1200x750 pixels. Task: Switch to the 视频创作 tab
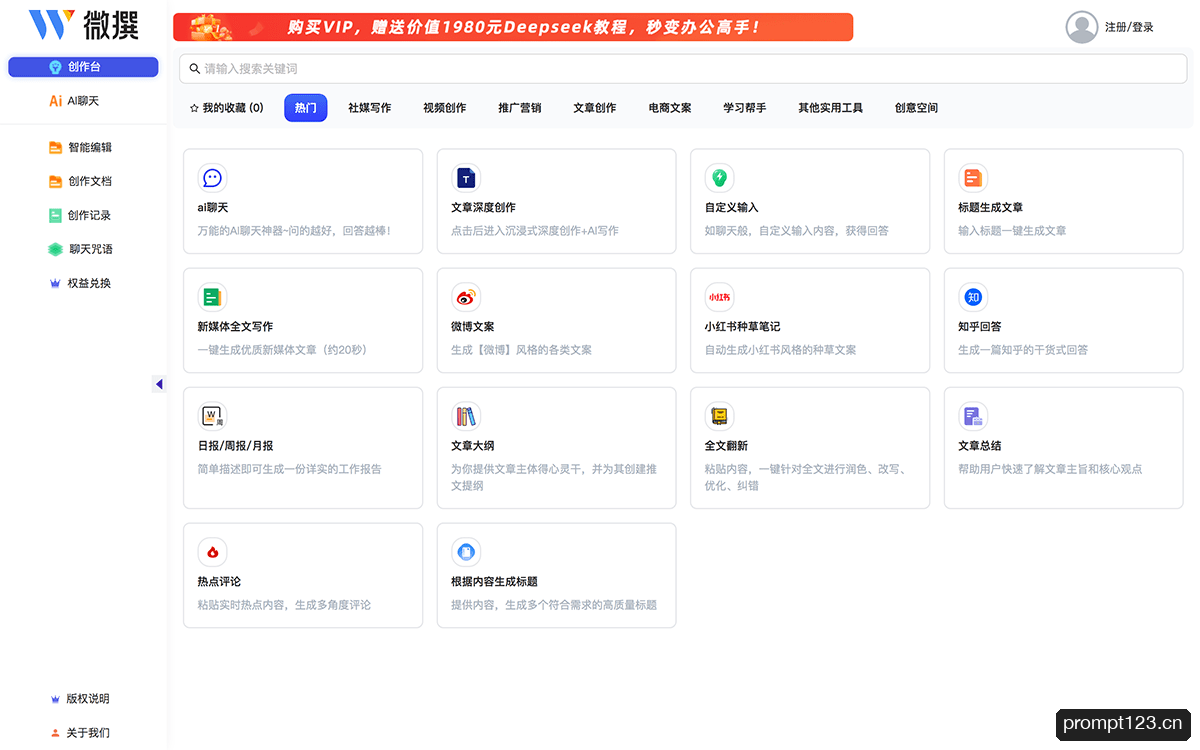tap(444, 108)
